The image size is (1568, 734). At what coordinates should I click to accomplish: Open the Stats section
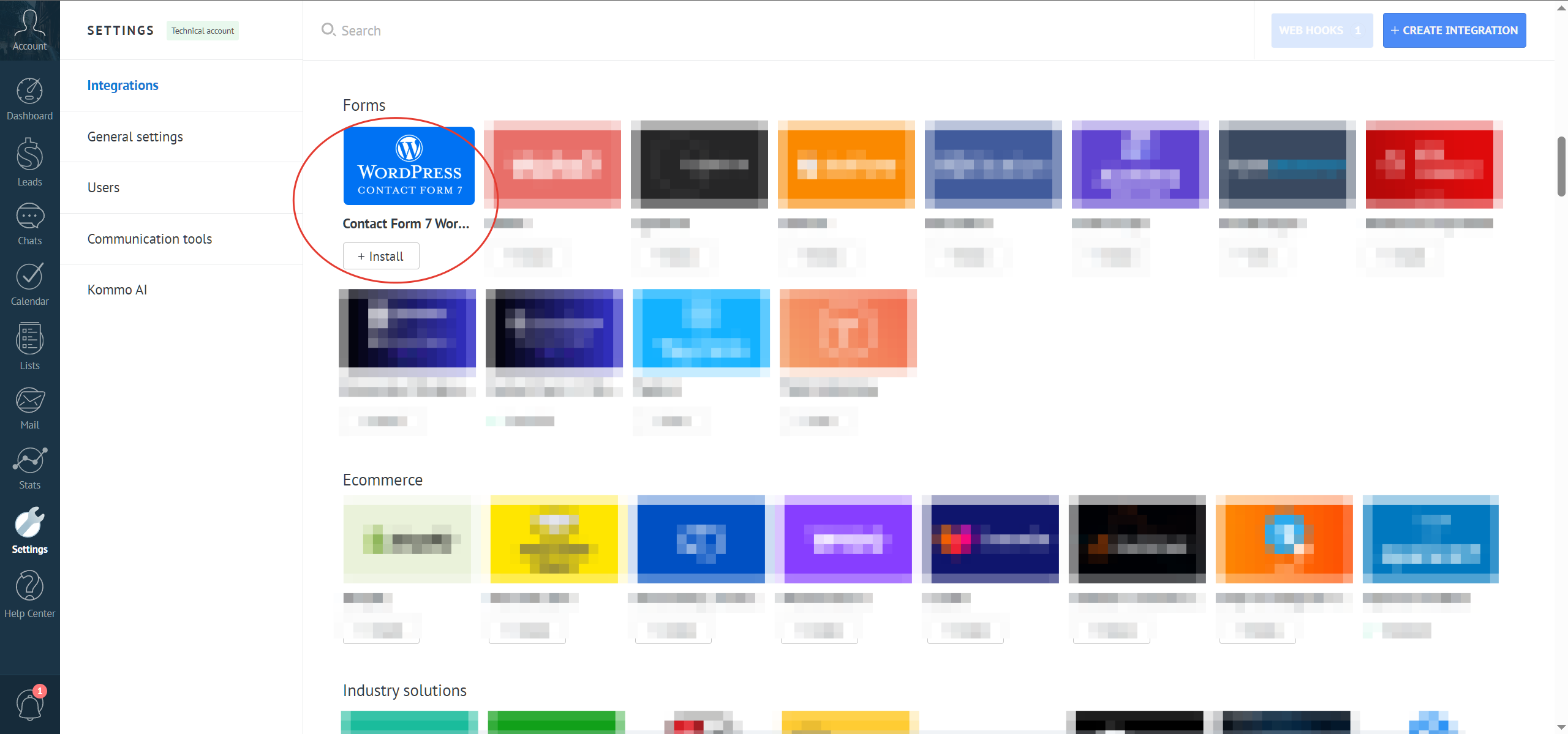tap(29, 468)
